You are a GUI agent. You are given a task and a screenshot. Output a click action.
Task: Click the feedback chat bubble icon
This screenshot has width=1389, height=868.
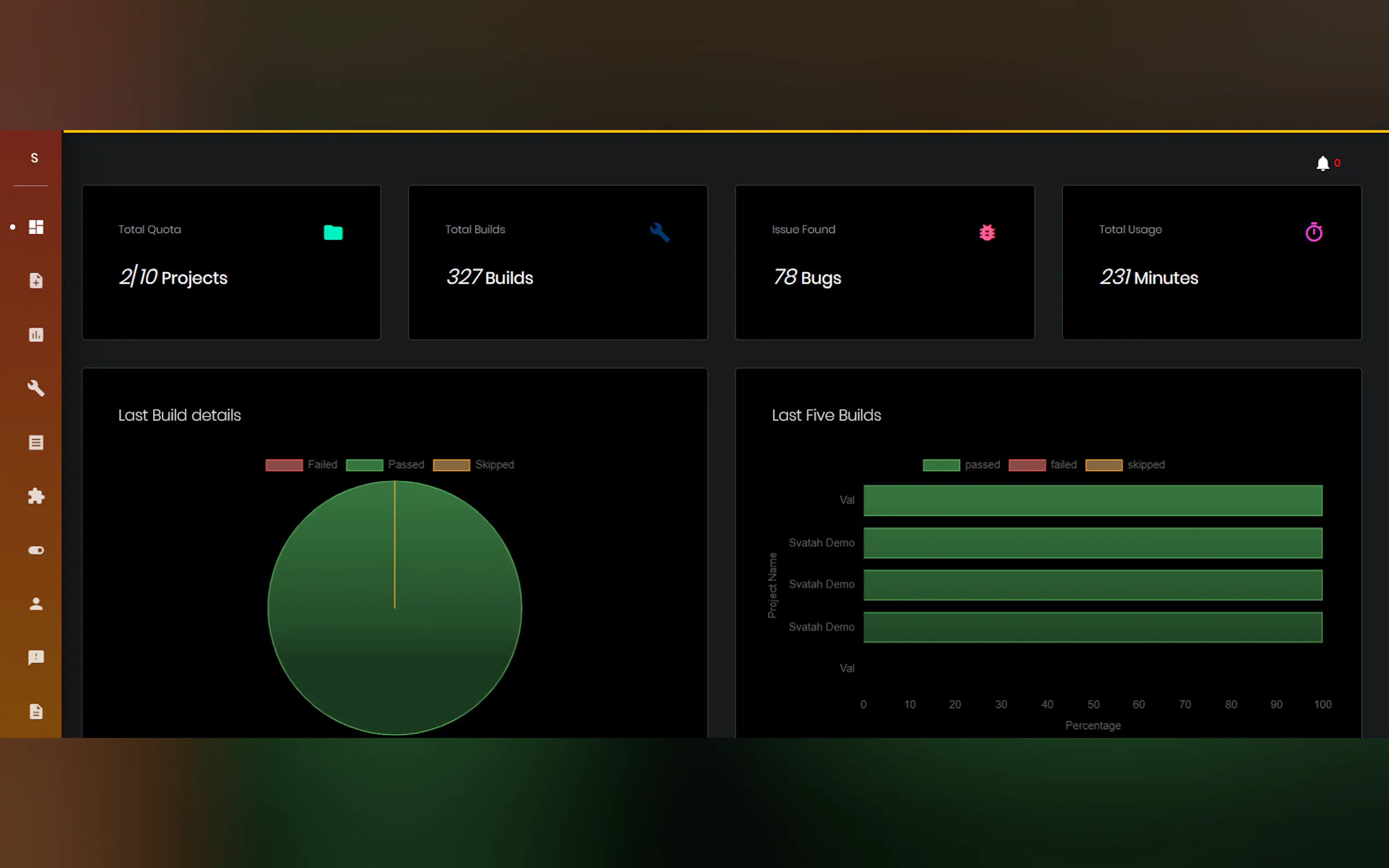point(36,658)
